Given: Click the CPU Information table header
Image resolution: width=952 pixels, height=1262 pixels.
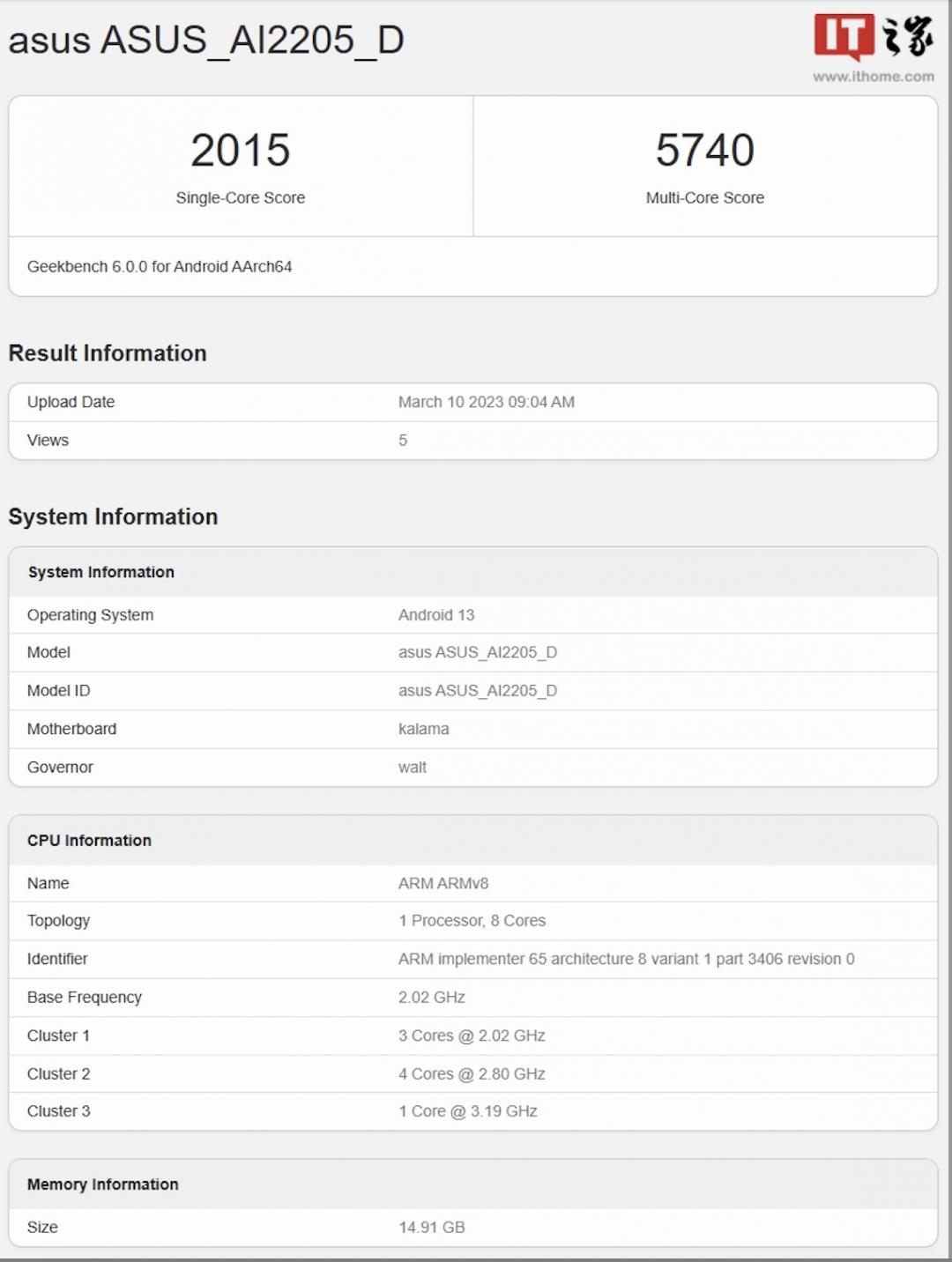Looking at the screenshot, I should [x=89, y=841].
